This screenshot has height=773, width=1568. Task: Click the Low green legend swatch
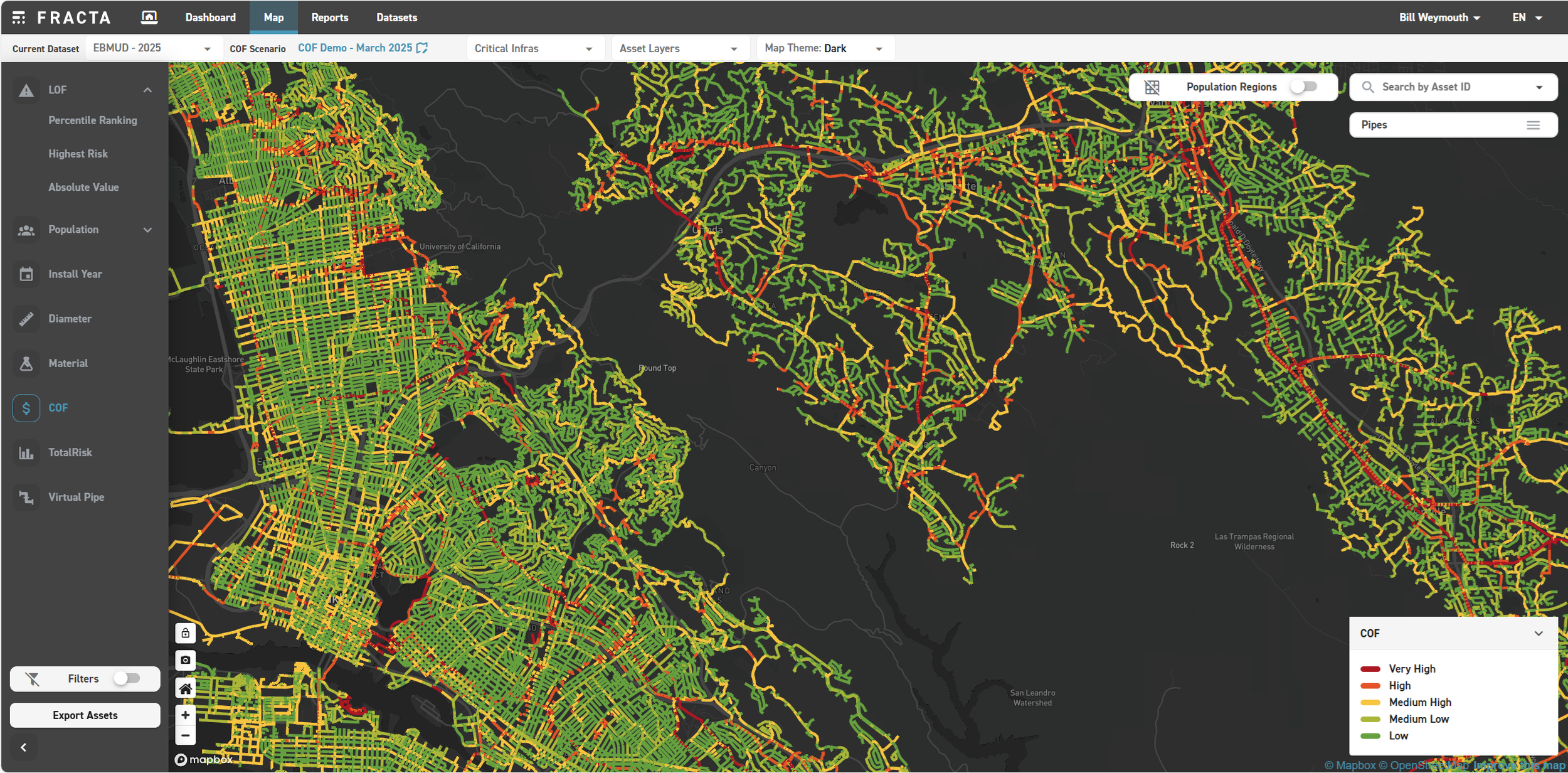[x=1370, y=736]
